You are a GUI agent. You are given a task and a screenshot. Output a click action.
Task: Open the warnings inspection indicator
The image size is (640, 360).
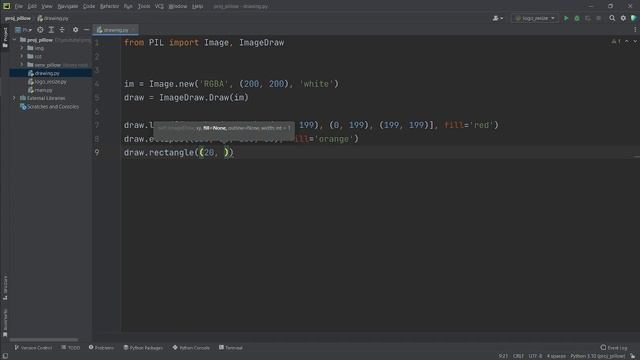point(616,41)
